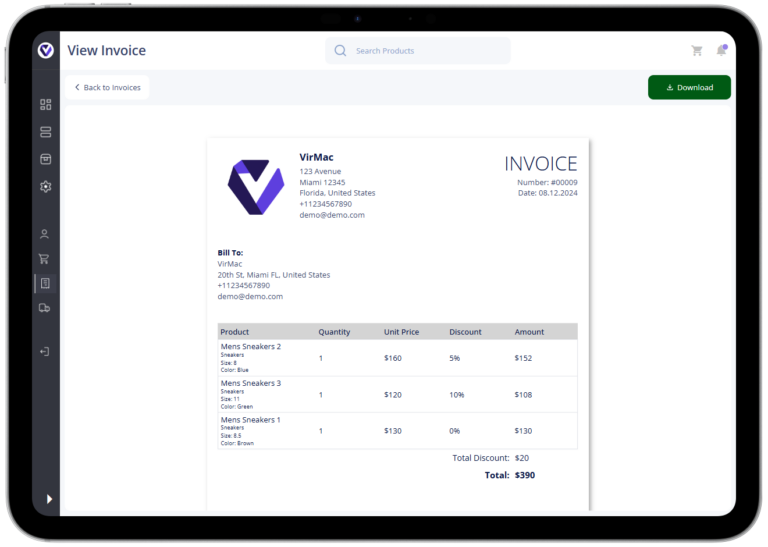Image resolution: width=768 pixels, height=547 pixels.
Task: Click the Florida, United States line
Action: coord(337,193)
